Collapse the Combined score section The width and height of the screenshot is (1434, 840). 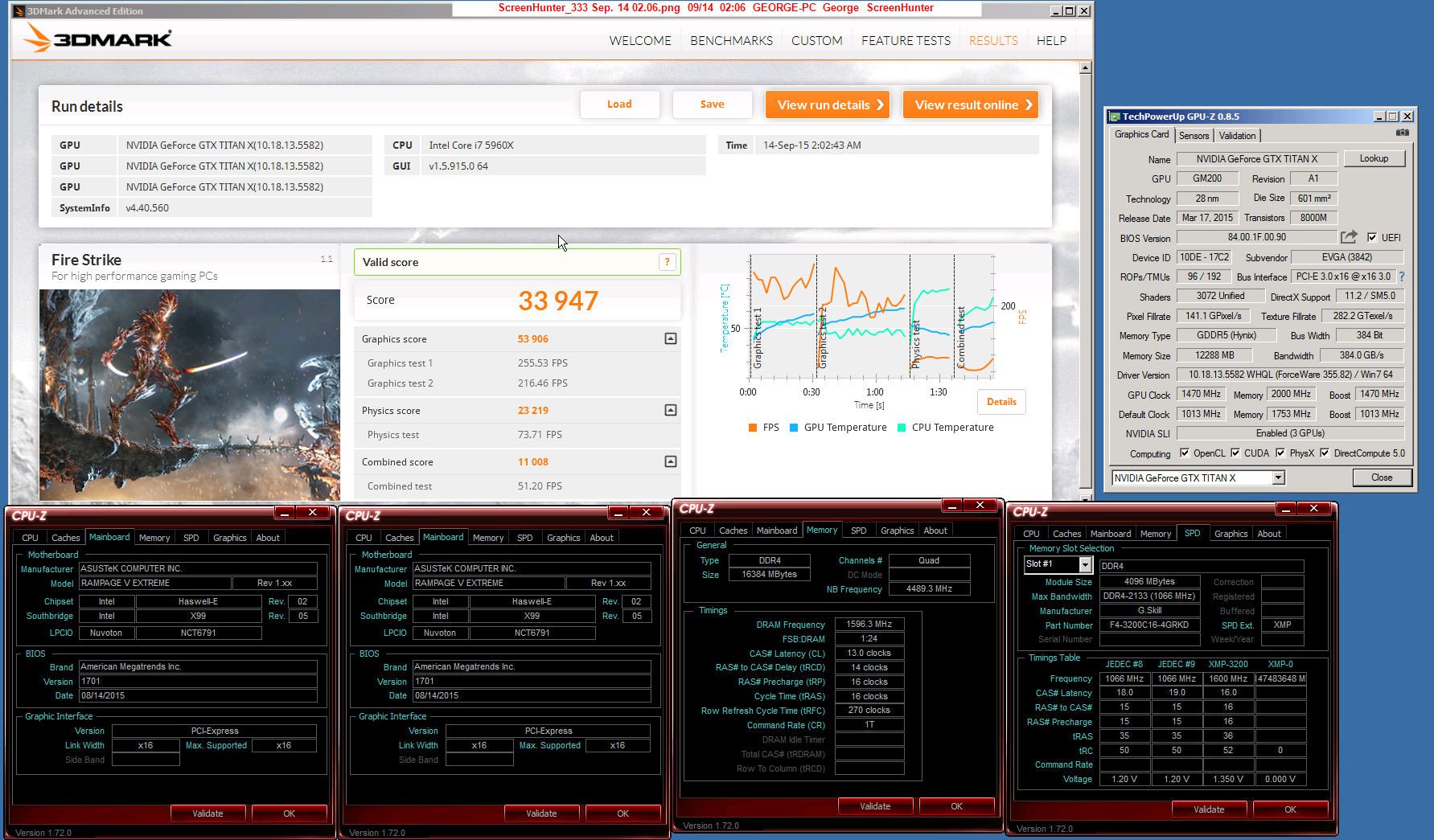click(671, 461)
